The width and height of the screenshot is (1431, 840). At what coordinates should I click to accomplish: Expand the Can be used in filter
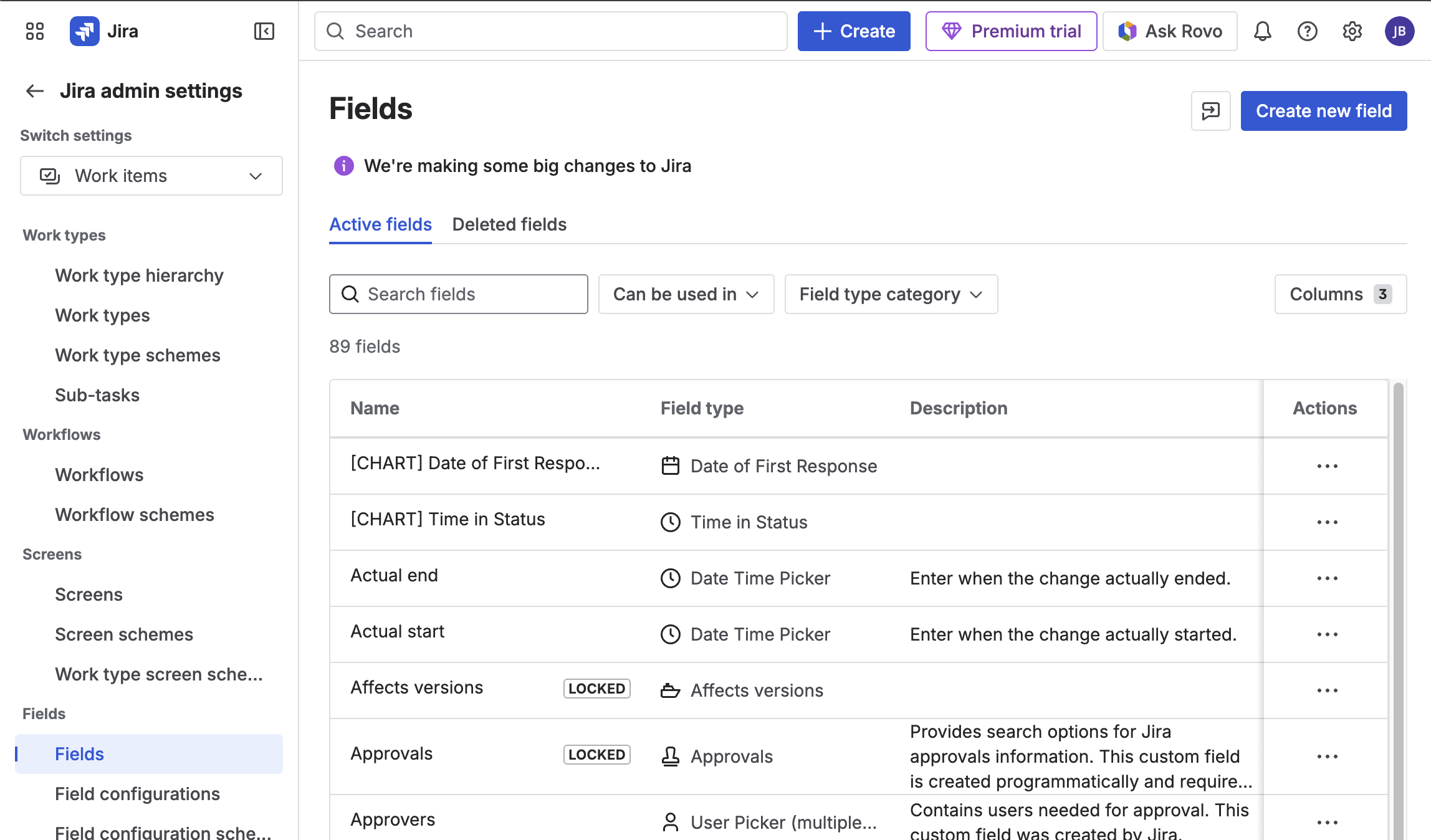686,294
